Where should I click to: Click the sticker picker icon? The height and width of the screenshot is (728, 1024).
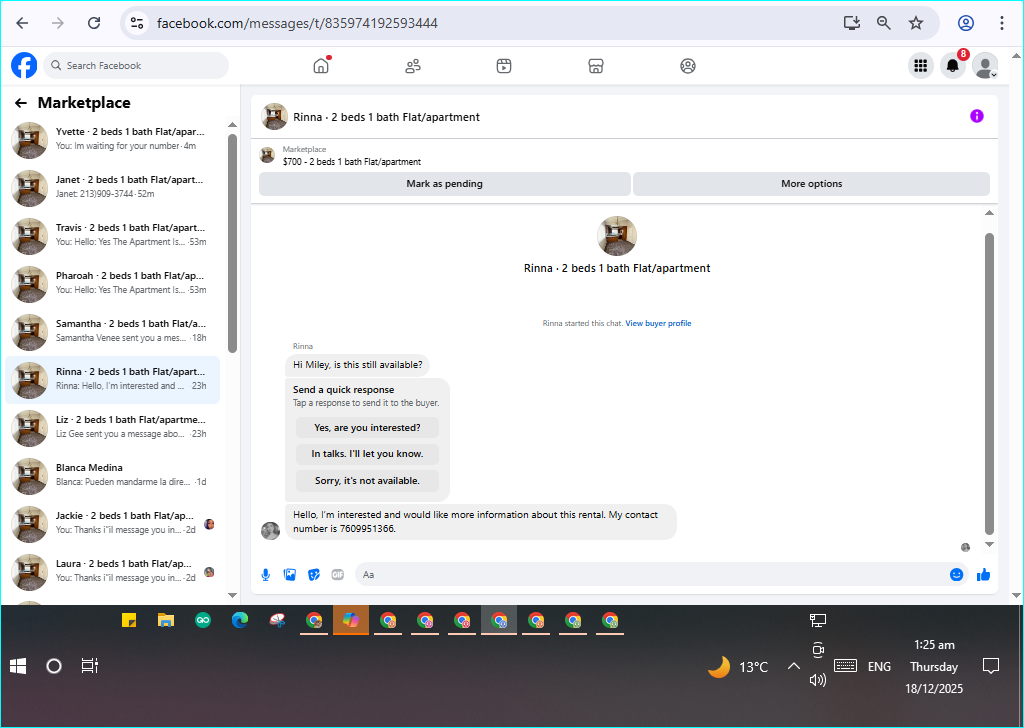point(314,575)
